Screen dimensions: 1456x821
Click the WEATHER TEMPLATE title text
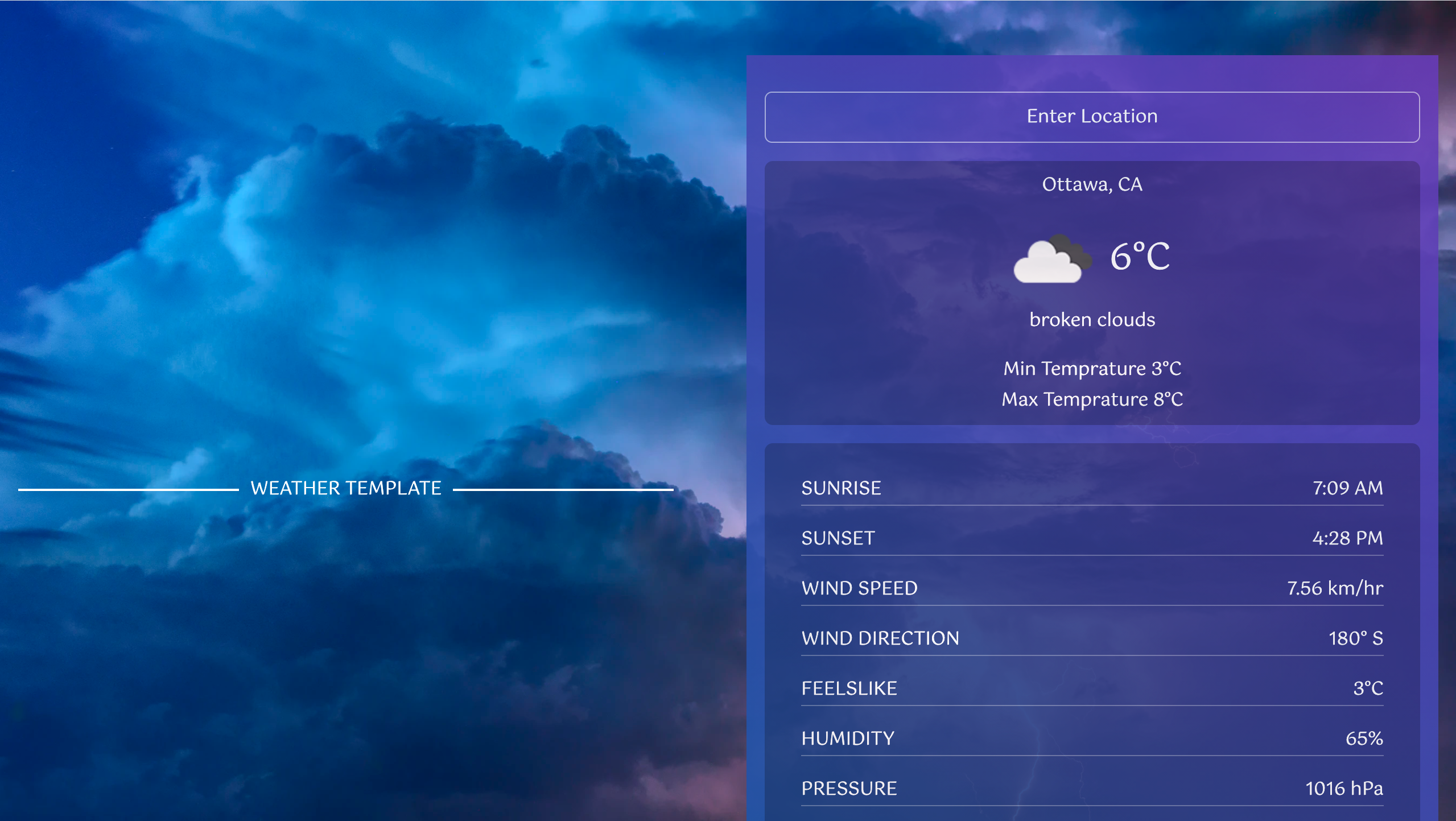point(345,488)
